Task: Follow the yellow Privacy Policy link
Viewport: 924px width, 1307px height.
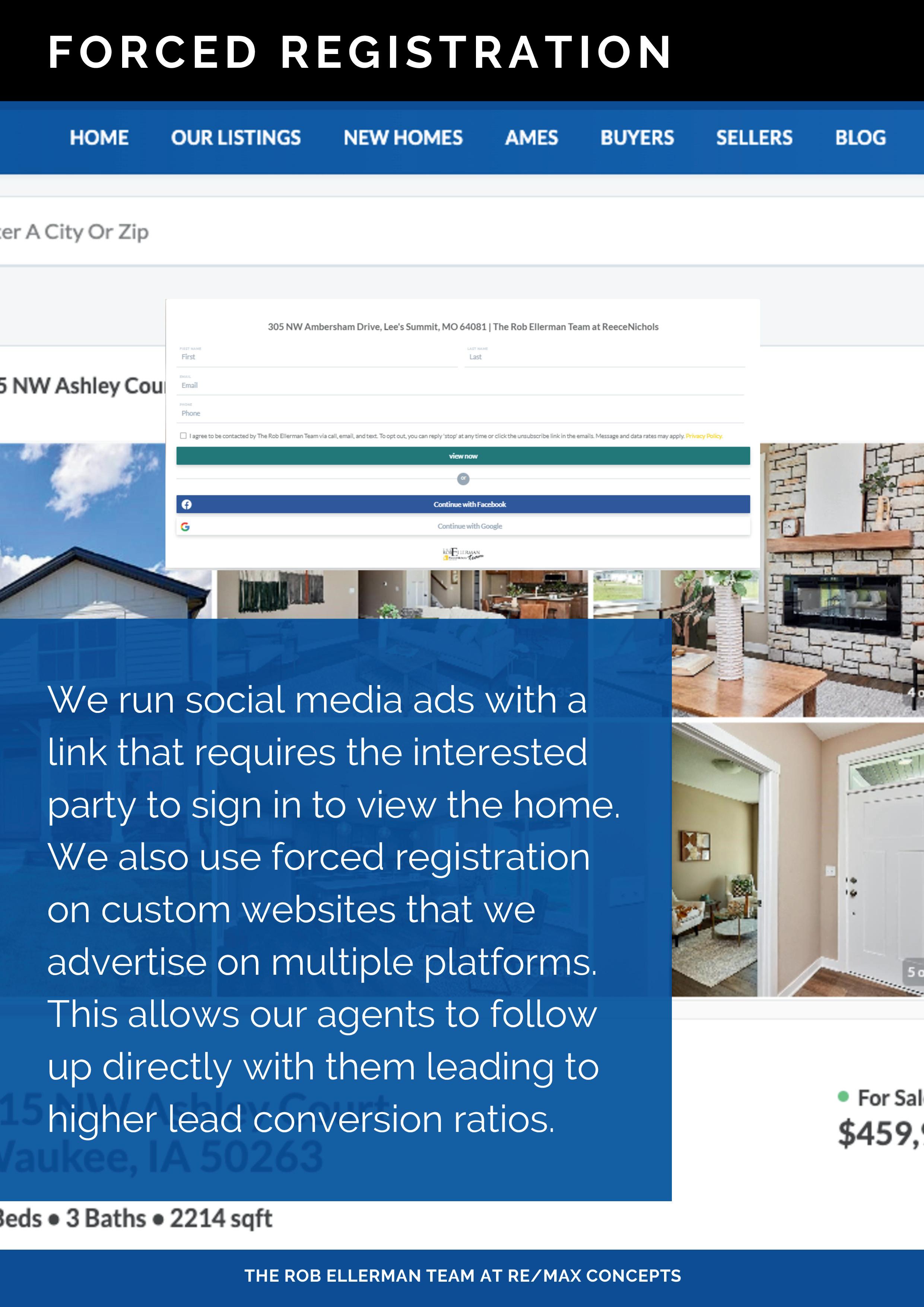Action: [704, 436]
